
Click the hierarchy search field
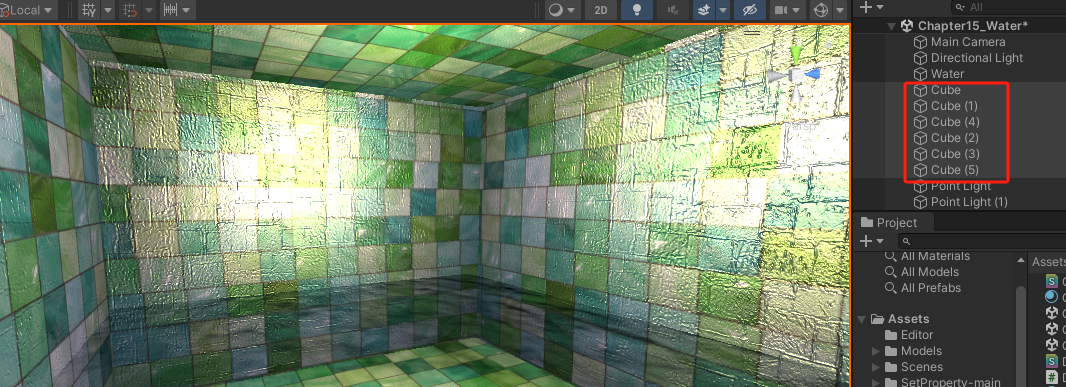coord(1008,7)
